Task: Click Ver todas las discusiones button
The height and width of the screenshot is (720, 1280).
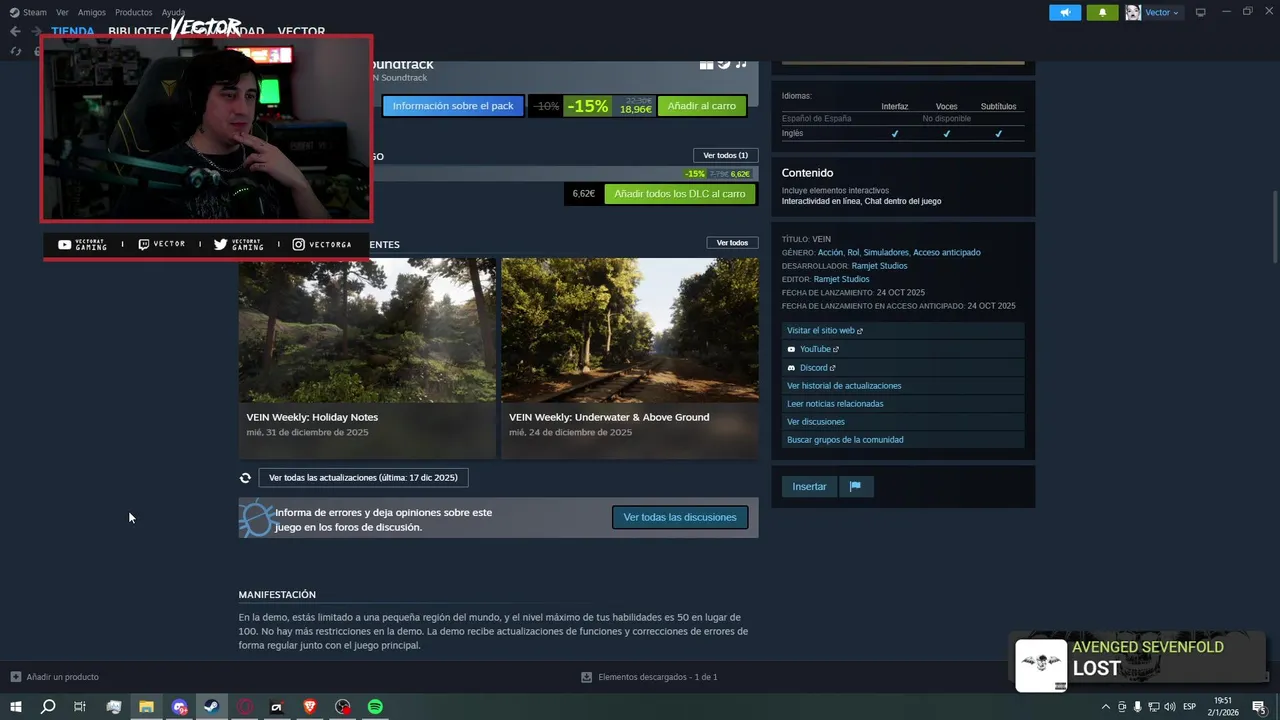Action: (x=680, y=517)
